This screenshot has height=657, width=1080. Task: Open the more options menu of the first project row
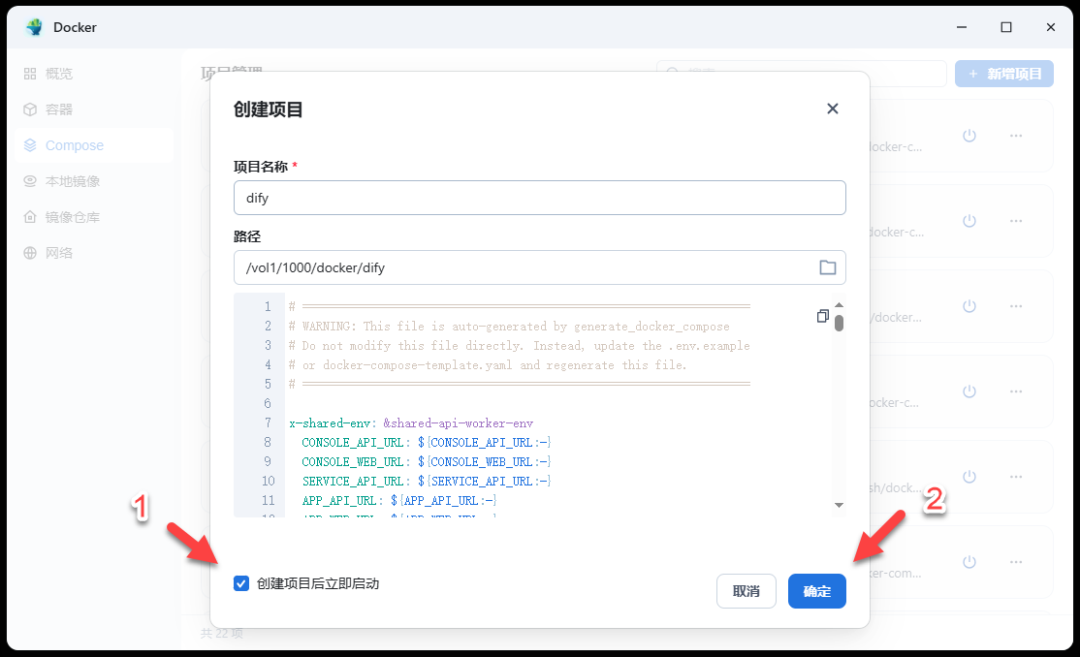(1016, 136)
